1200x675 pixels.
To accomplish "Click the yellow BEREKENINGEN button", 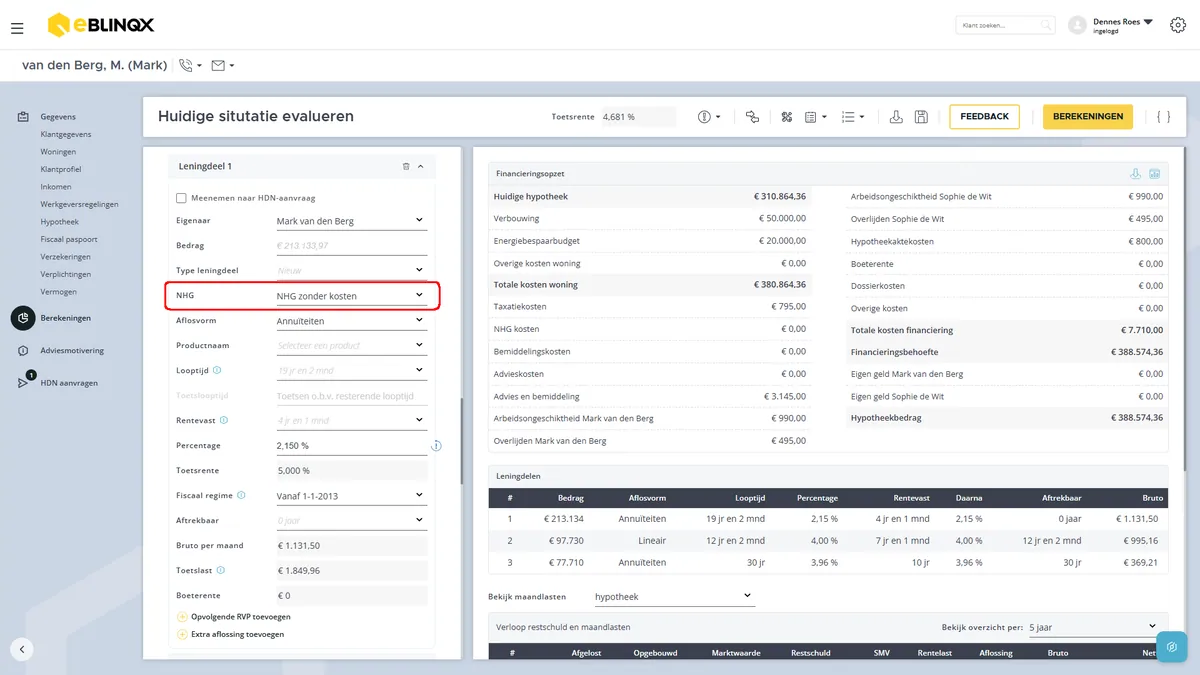I will pos(1088,117).
